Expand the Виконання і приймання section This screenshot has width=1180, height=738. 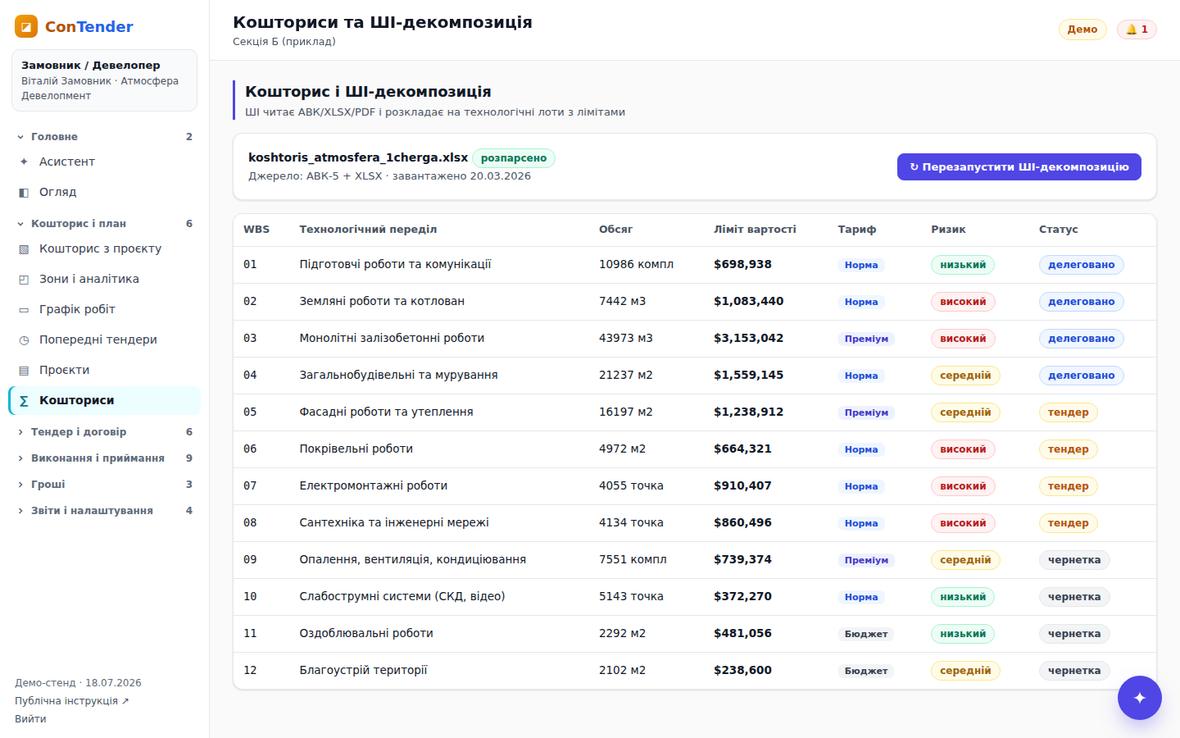pos(105,458)
